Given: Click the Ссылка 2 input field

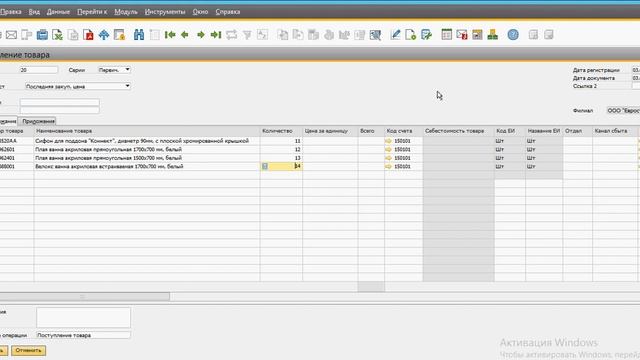Looking at the screenshot, I should tap(636, 86).
